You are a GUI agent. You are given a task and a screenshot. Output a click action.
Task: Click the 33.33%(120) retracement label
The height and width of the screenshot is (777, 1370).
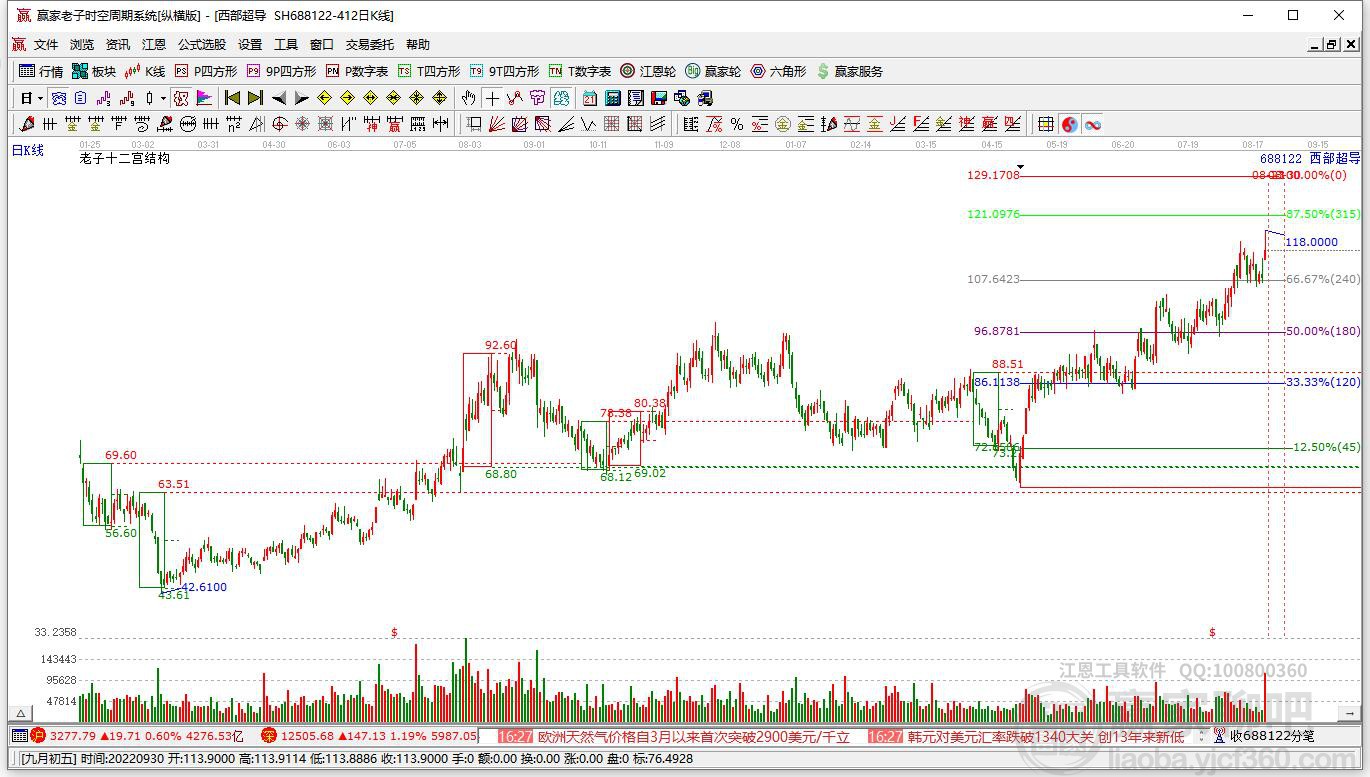click(1323, 382)
